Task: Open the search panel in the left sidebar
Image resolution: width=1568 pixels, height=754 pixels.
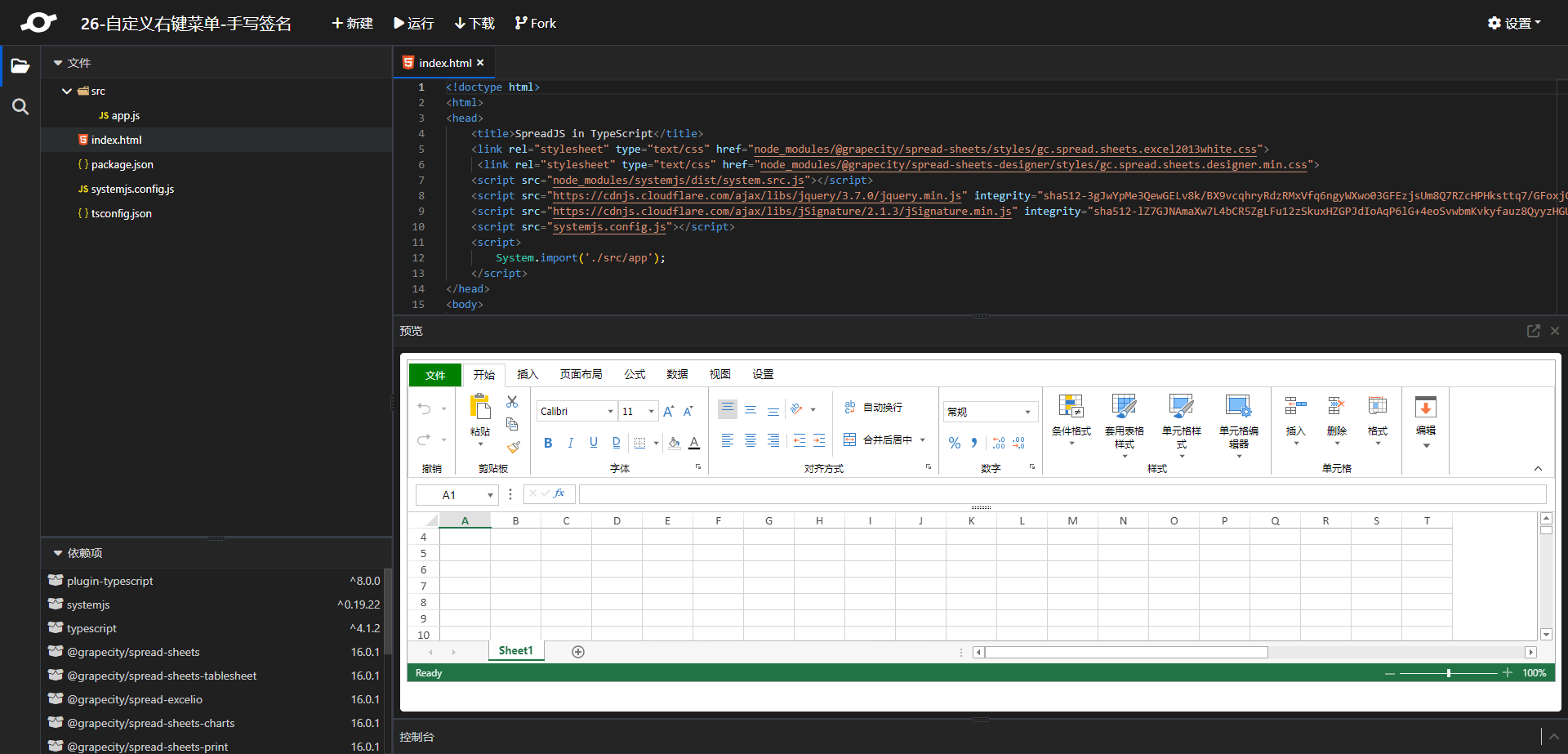Action: [x=20, y=107]
